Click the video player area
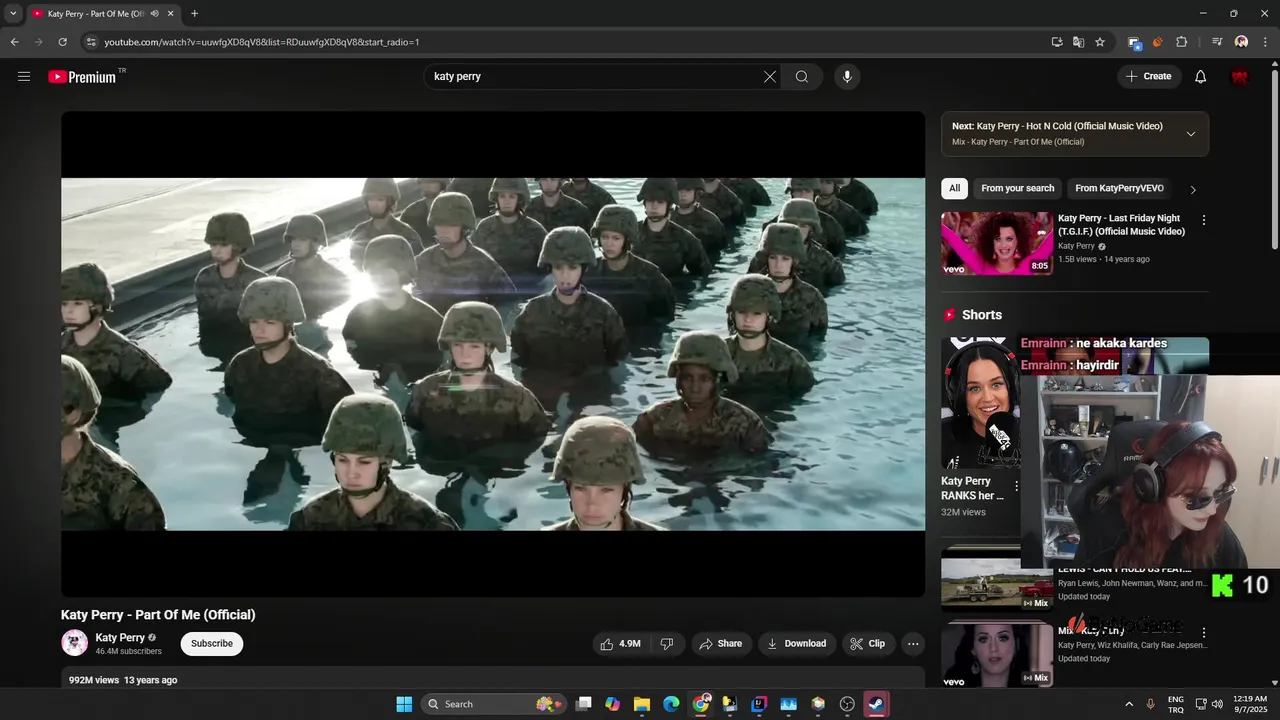Image resolution: width=1280 pixels, height=720 pixels. tap(493, 354)
